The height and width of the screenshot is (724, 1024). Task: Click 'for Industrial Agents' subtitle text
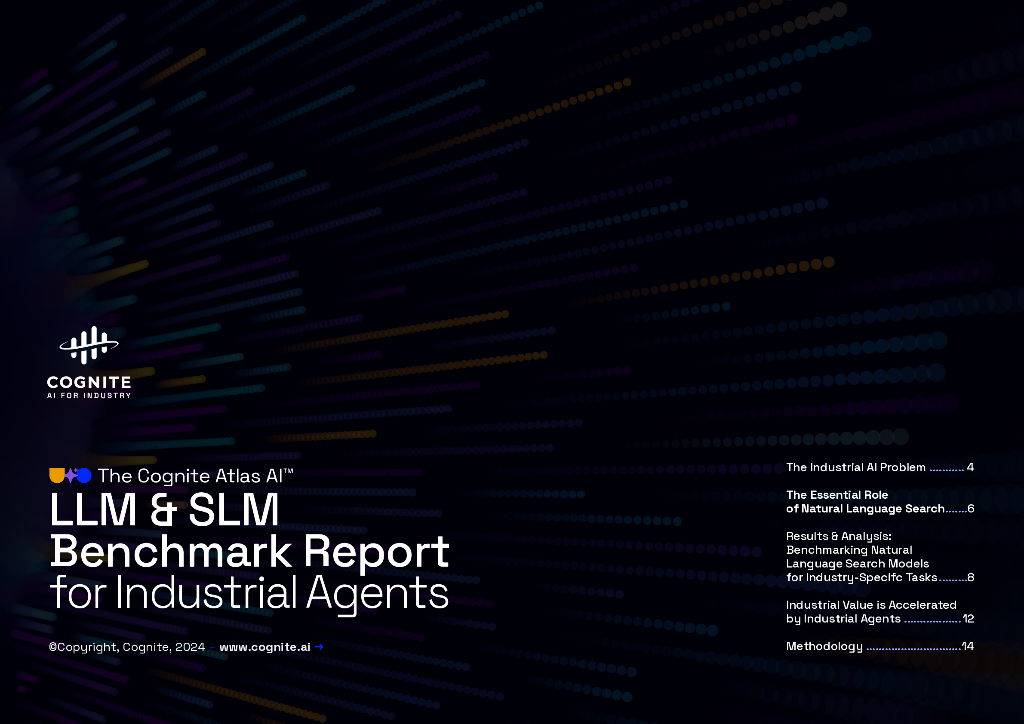249,593
